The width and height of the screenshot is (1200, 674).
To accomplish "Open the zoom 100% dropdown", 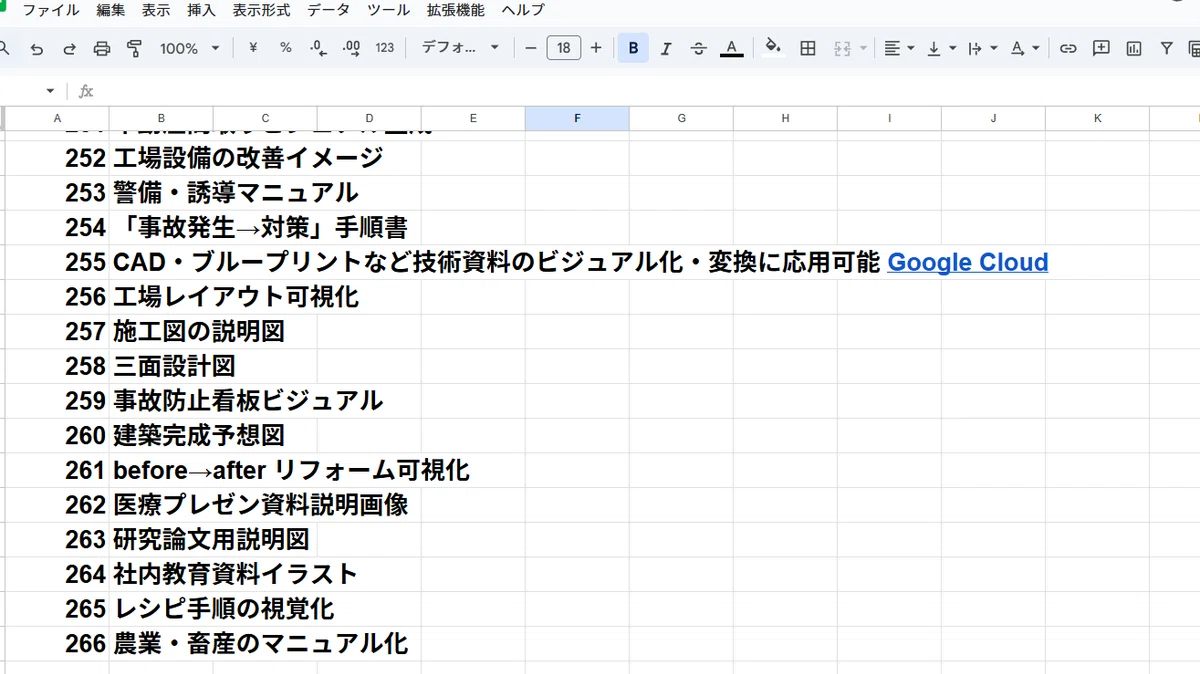I will [x=190, y=48].
